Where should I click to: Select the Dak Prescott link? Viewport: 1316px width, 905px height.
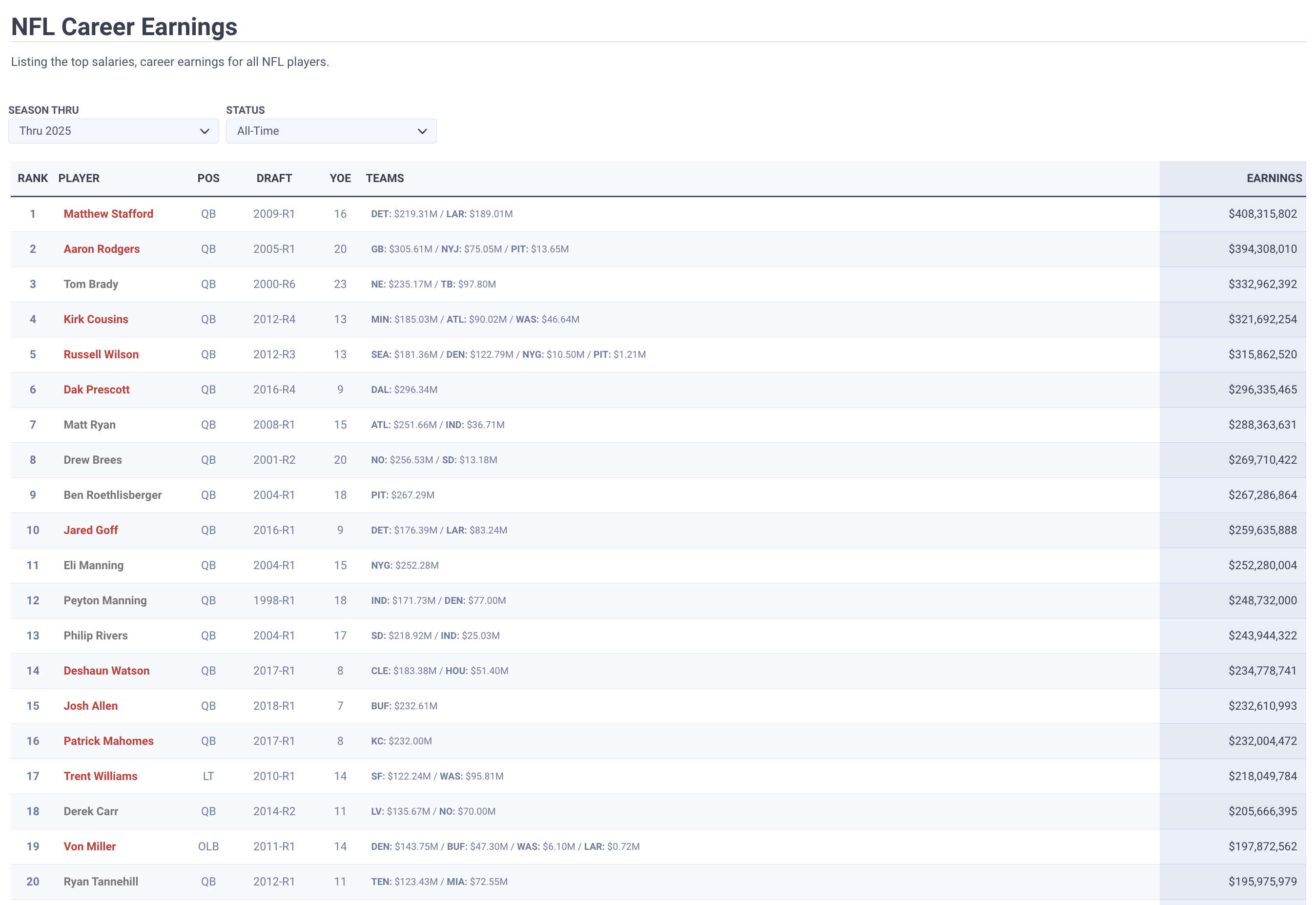(96, 390)
